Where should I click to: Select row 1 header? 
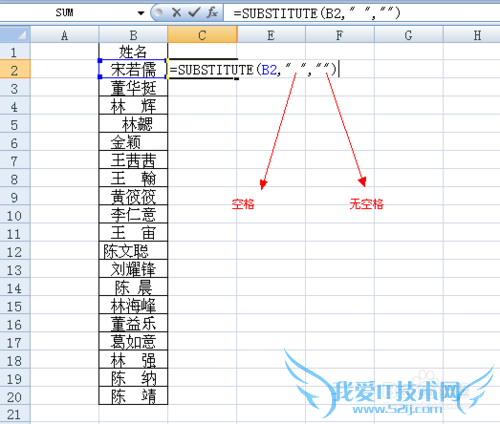(15, 52)
